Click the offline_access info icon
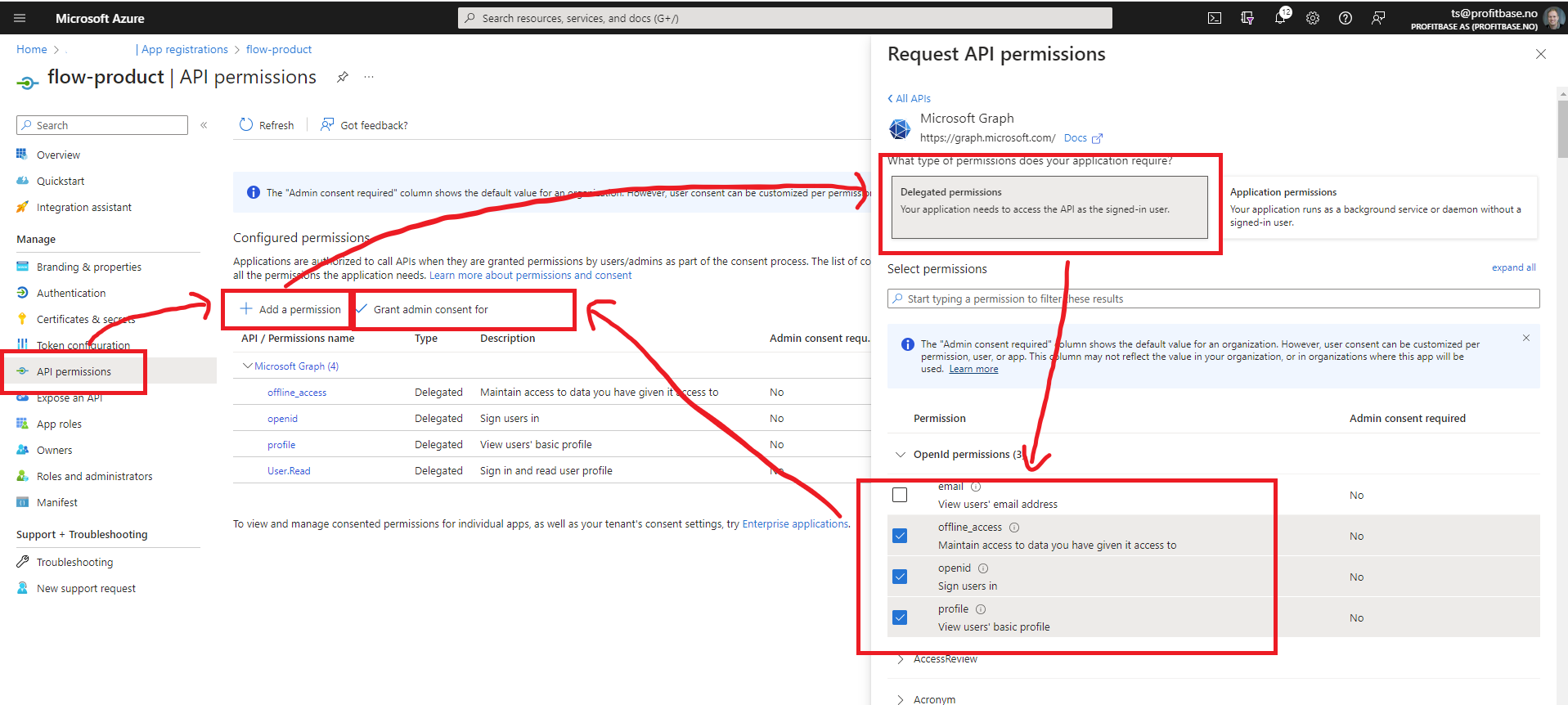Screen dimensions: 1568x705 [x=1014, y=528]
